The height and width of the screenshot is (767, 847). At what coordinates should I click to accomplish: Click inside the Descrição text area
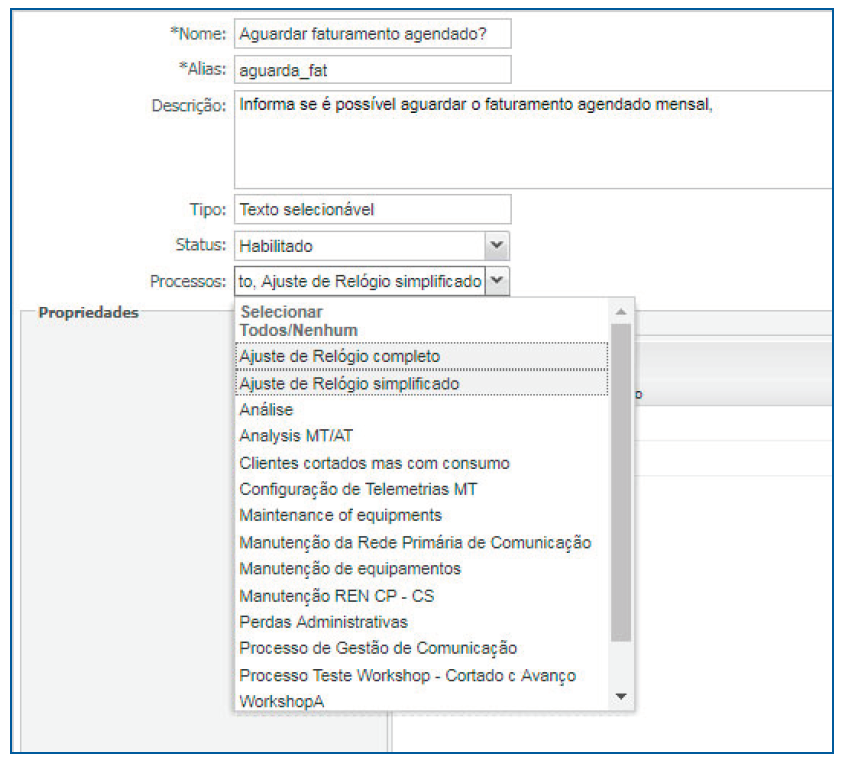(x=532, y=140)
